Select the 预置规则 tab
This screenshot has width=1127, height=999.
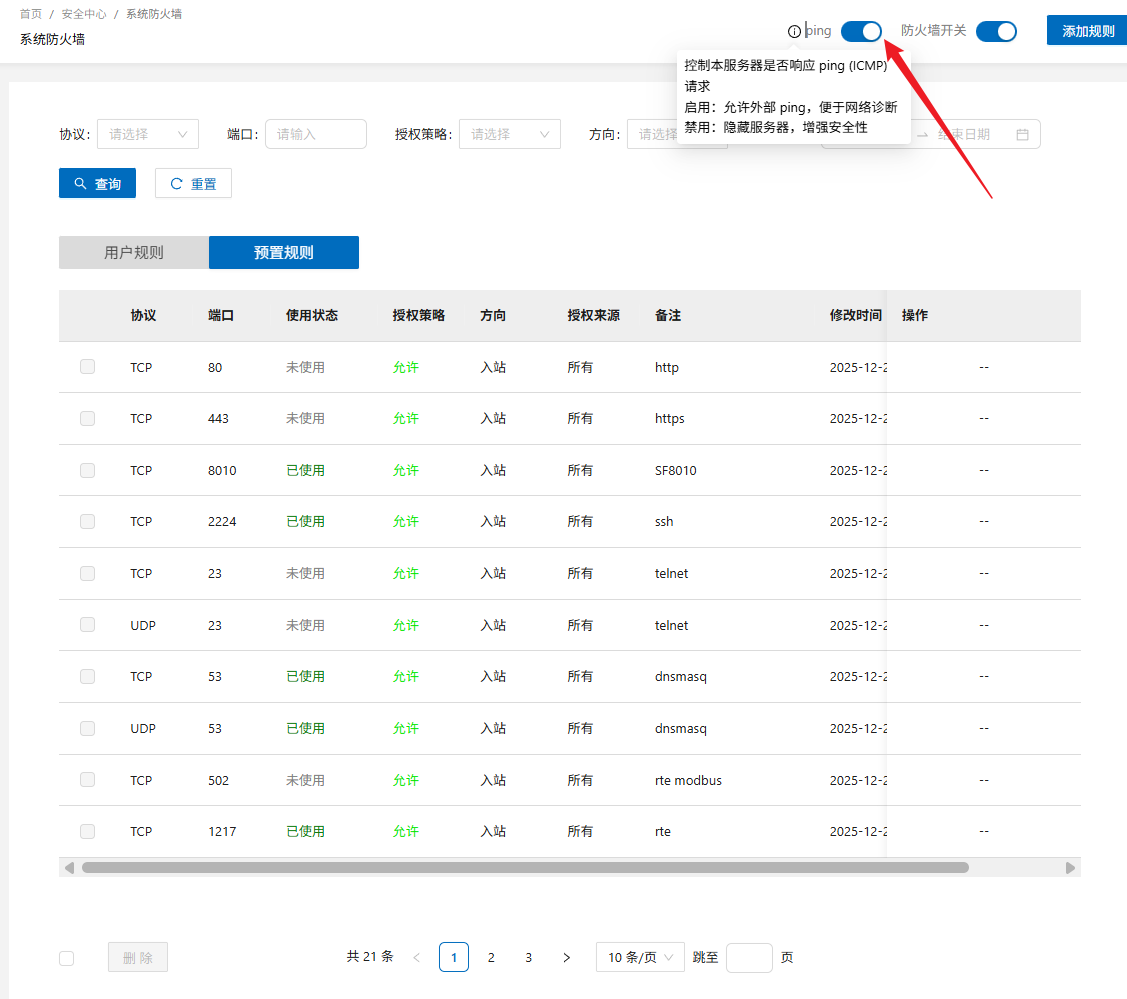284,253
